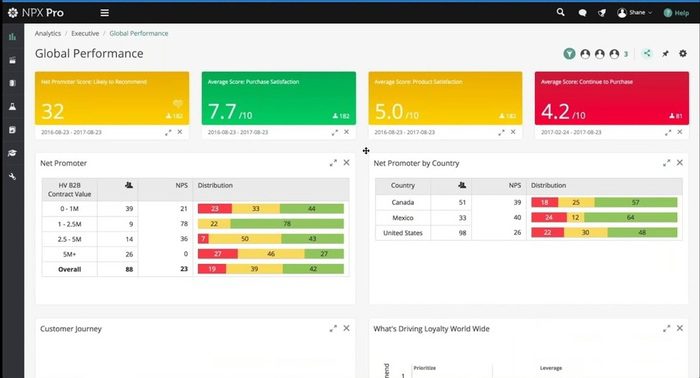700x378 pixels.
Task: Expand the Continue to Purchase card
Action: click(668, 133)
